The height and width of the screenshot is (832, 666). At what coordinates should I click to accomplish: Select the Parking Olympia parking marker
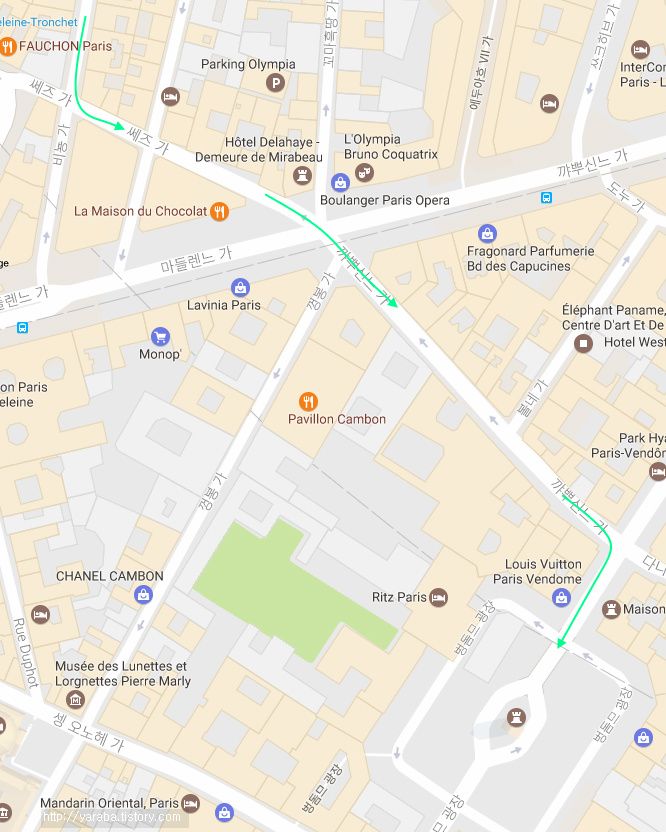(275, 83)
